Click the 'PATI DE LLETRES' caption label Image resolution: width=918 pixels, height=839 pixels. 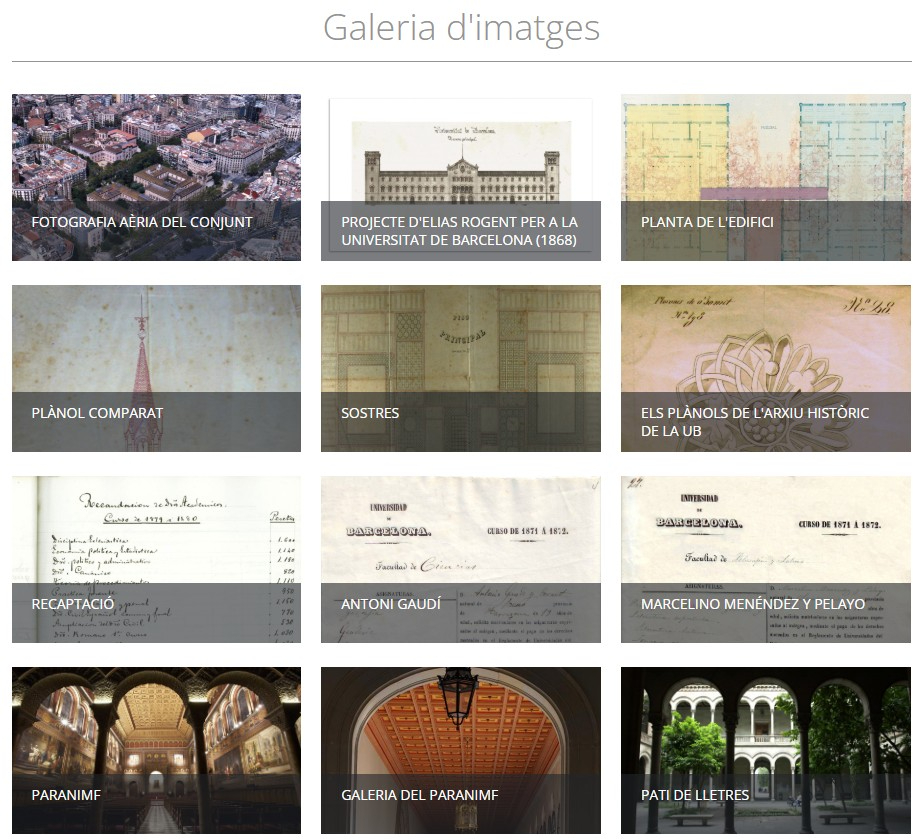pos(695,795)
